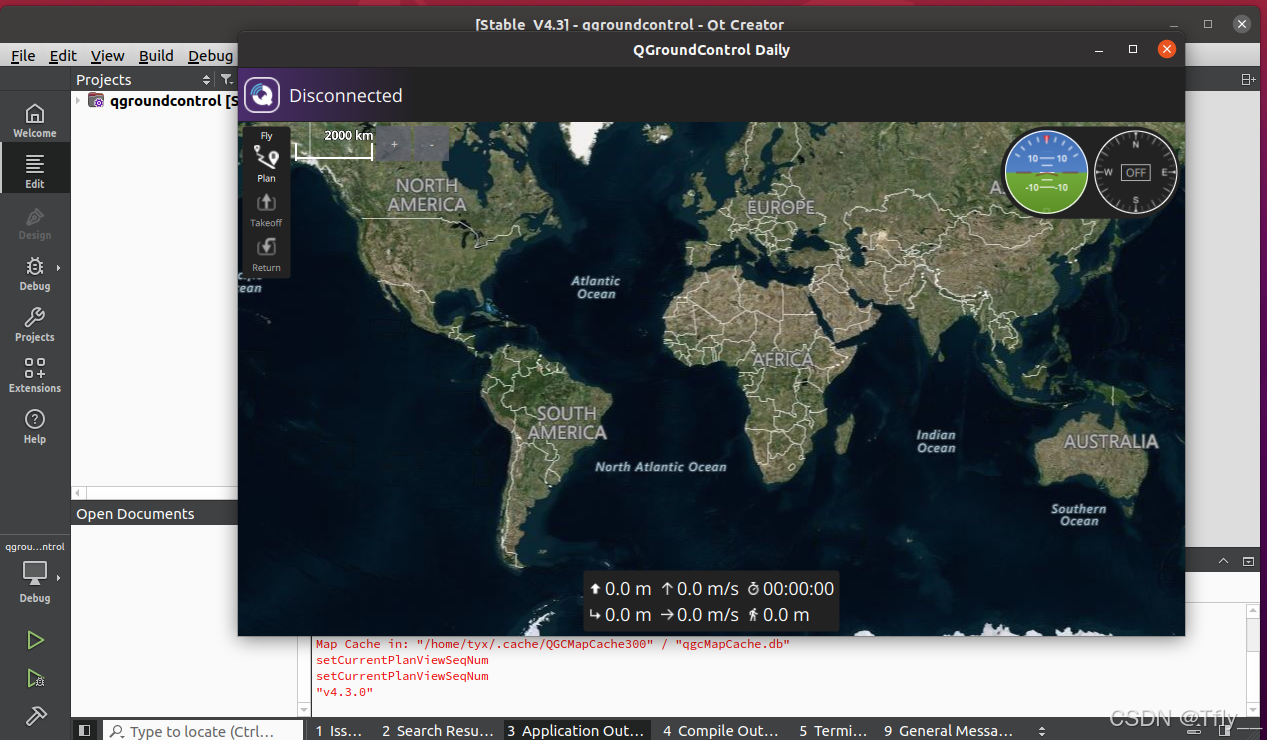This screenshot has height=740, width=1267.
Task: Open the Issues output pane tab
Action: [339, 731]
